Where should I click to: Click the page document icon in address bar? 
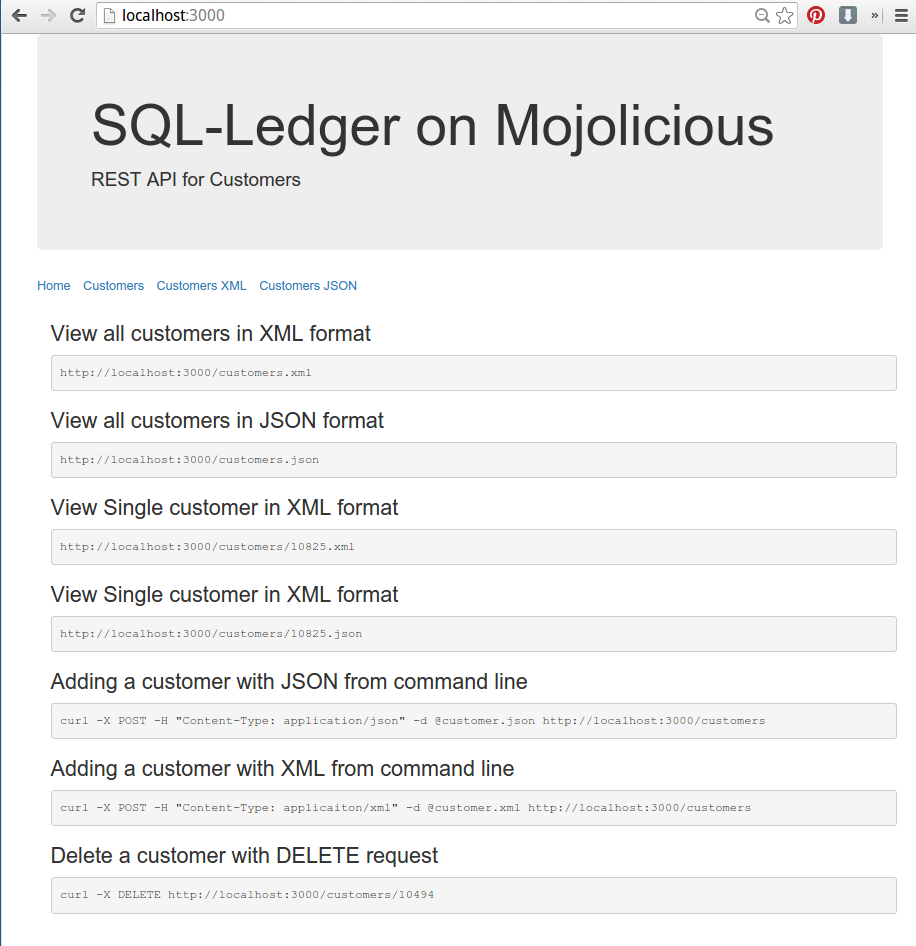click(x=109, y=16)
